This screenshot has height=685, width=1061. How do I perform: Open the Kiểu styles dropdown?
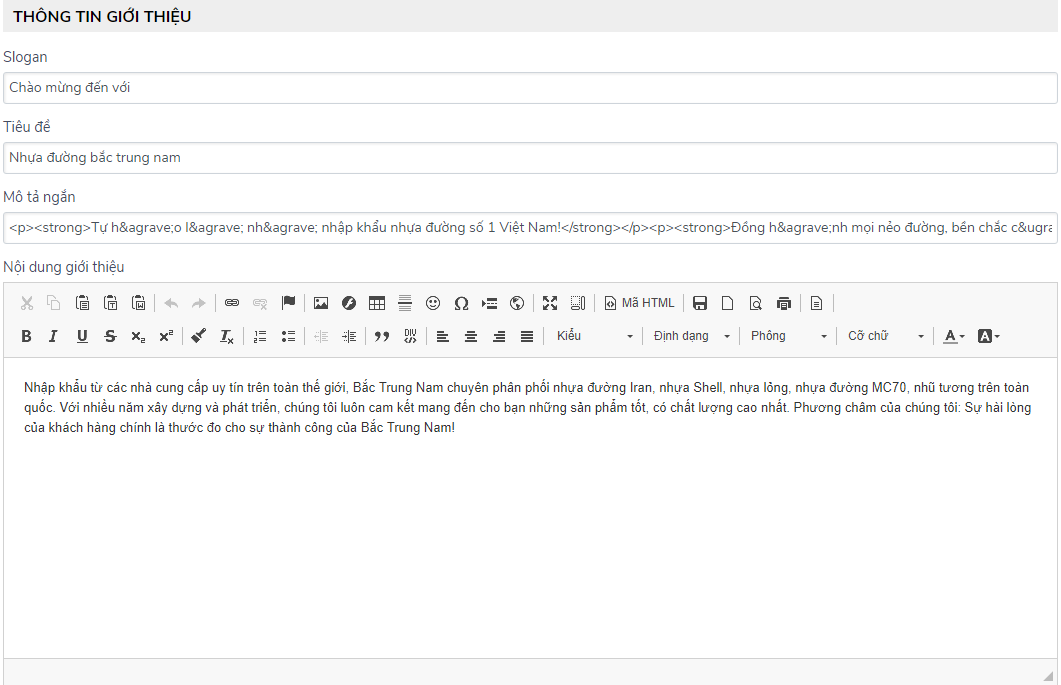click(x=595, y=336)
